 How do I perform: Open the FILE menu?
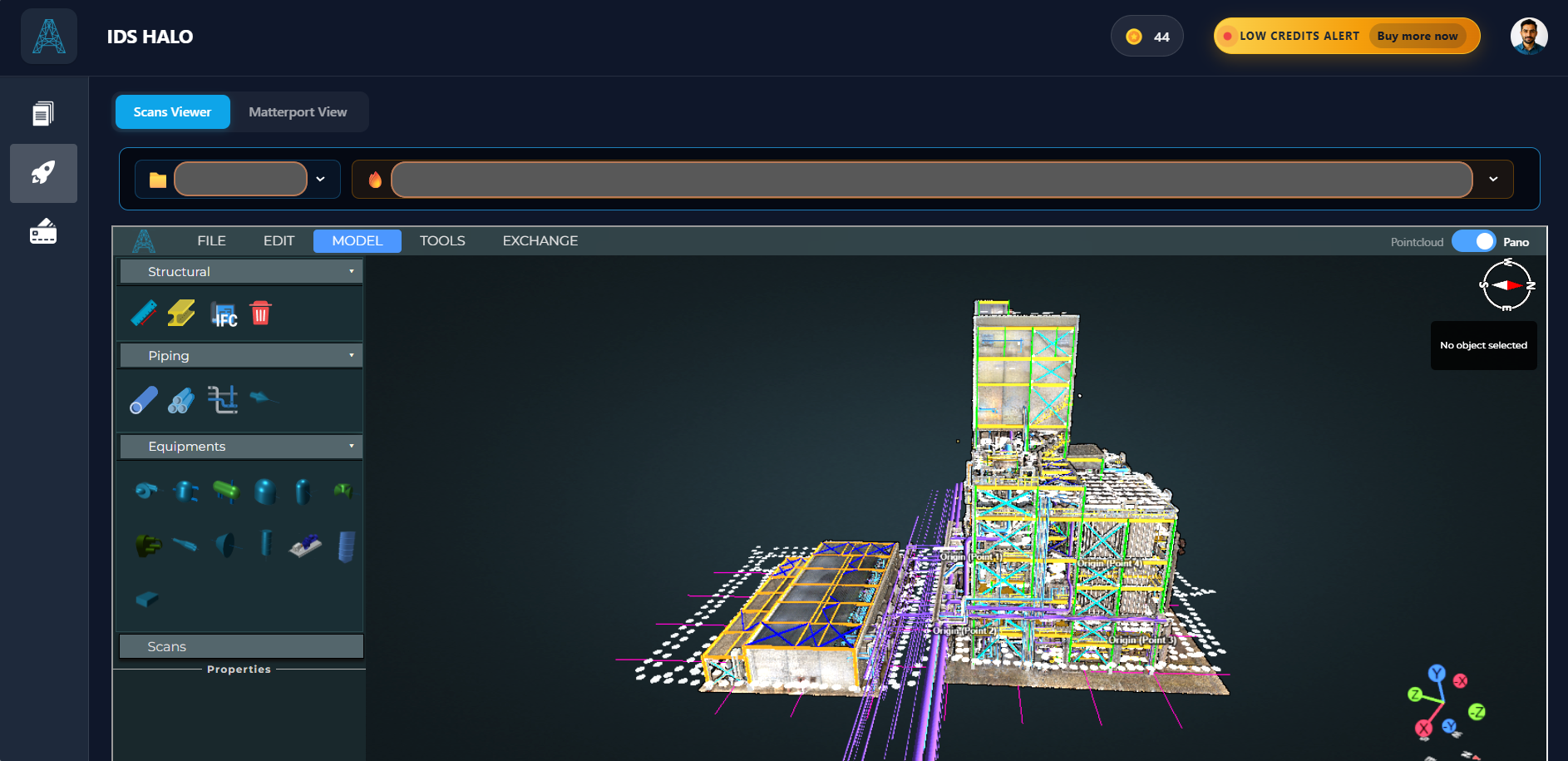[x=211, y=240]
